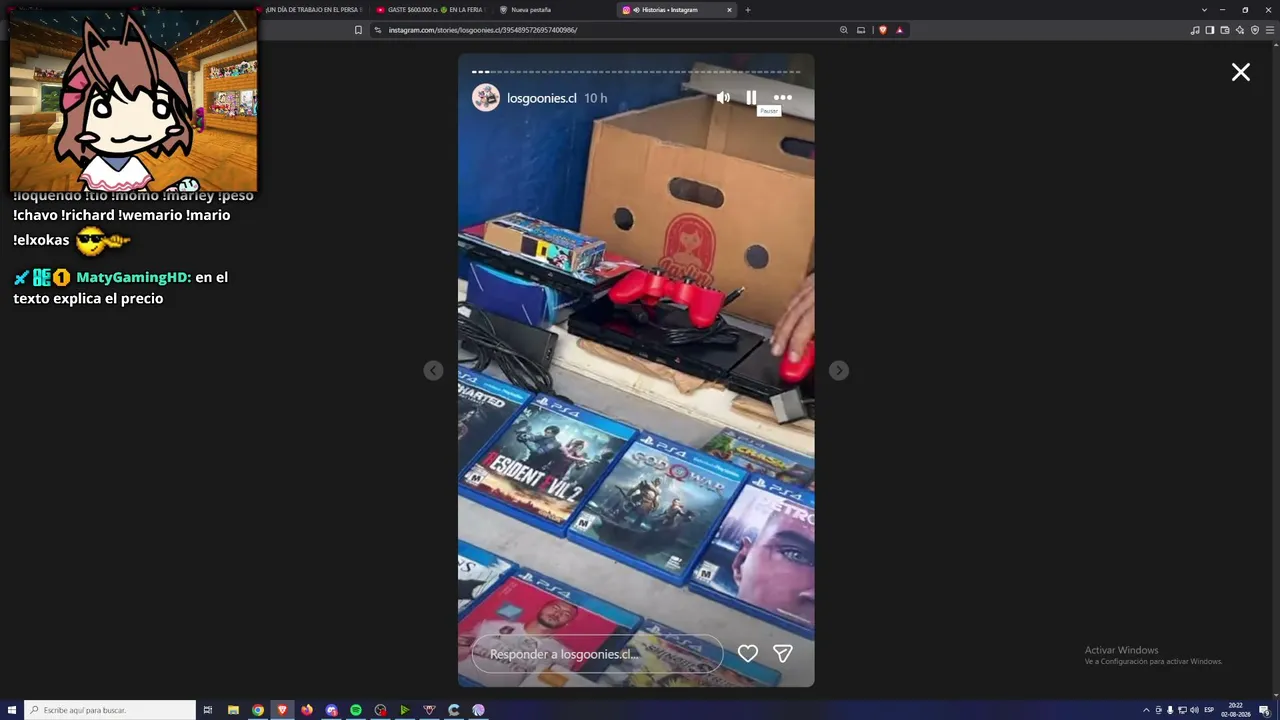The image size is (1280, 720).
Task: Pause the losgoonies.cl story
Action: (x=751, y=98)
